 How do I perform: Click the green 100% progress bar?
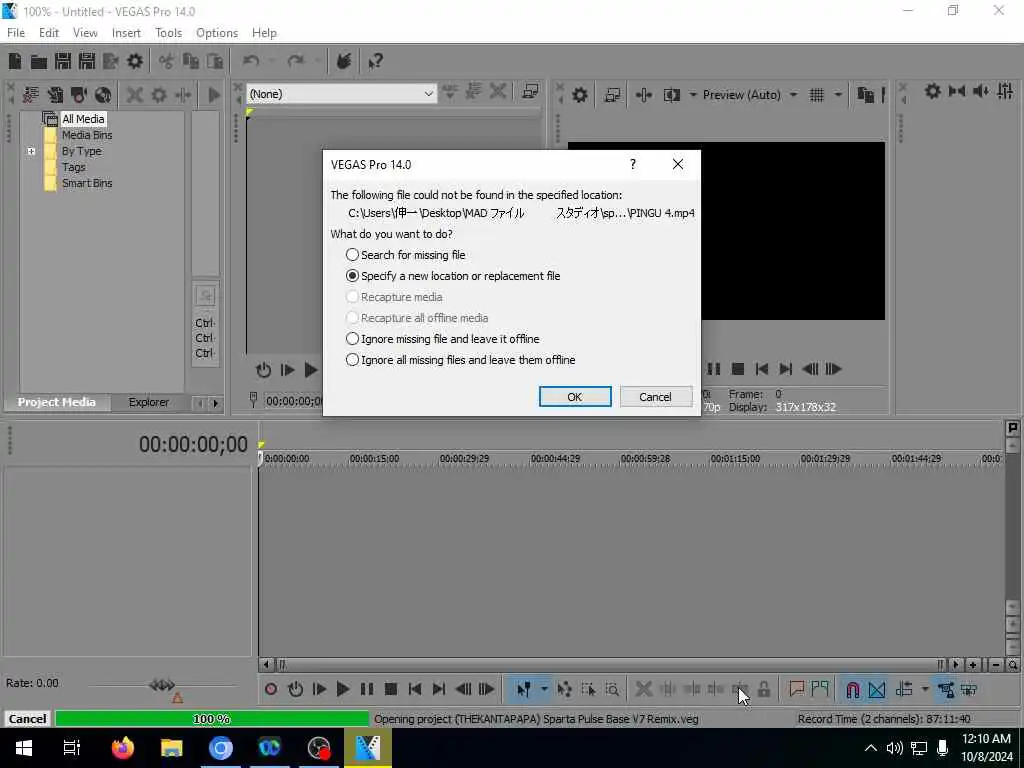(212, 718)
